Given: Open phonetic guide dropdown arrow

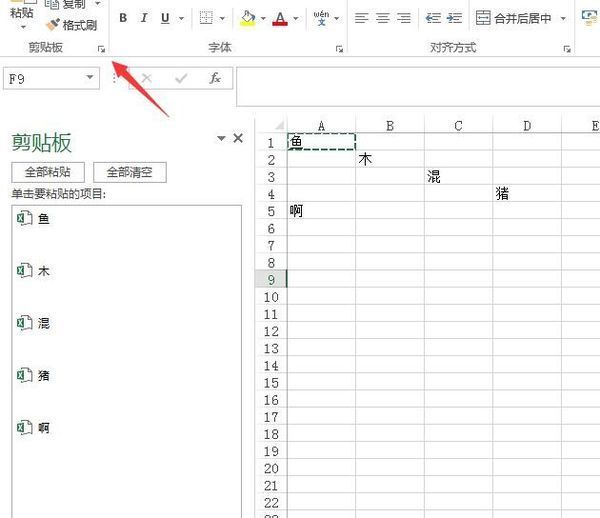Looking at the screenshot, I should coord(337,18).
